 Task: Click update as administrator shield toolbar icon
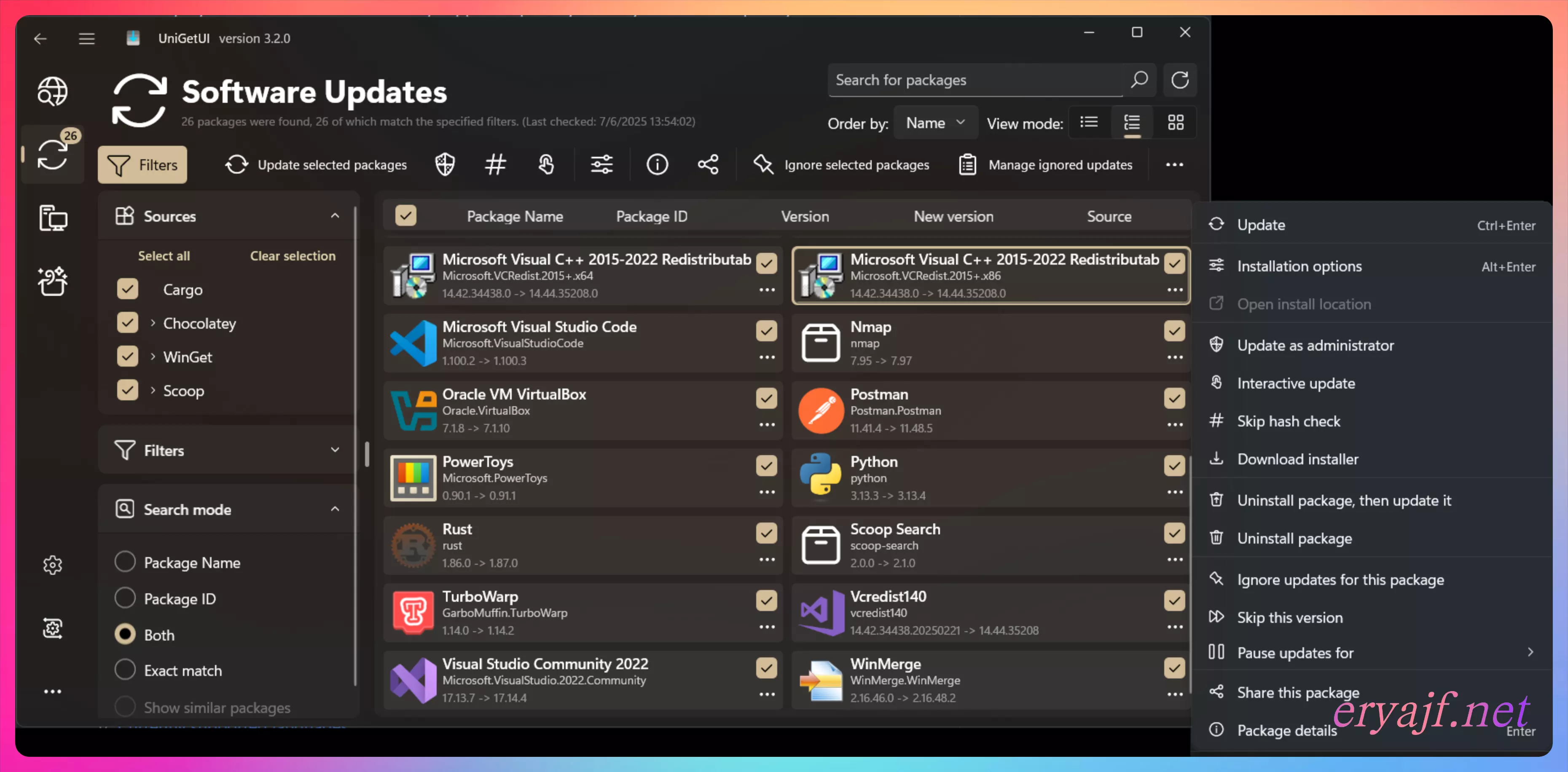tap(445, 164)
